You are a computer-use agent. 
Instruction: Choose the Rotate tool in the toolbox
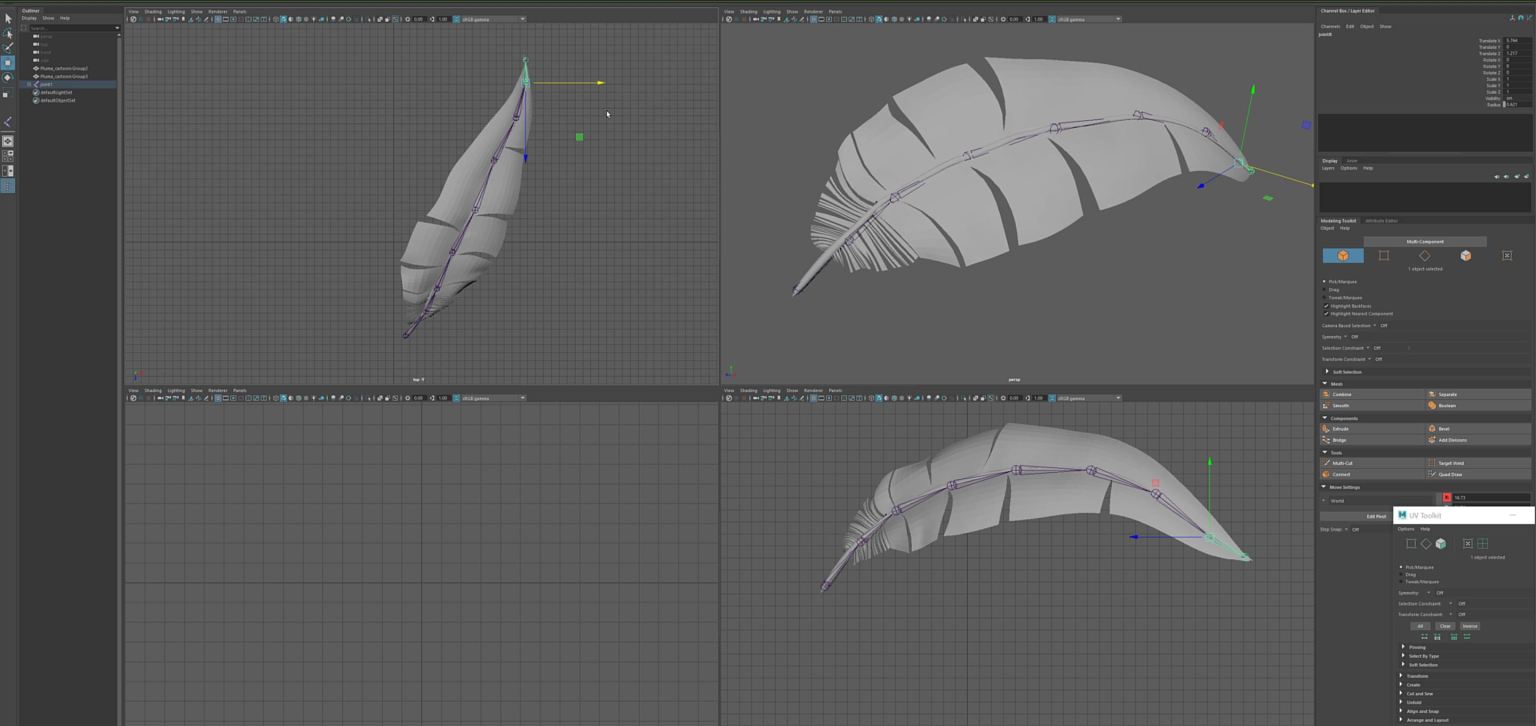[8, 77]
